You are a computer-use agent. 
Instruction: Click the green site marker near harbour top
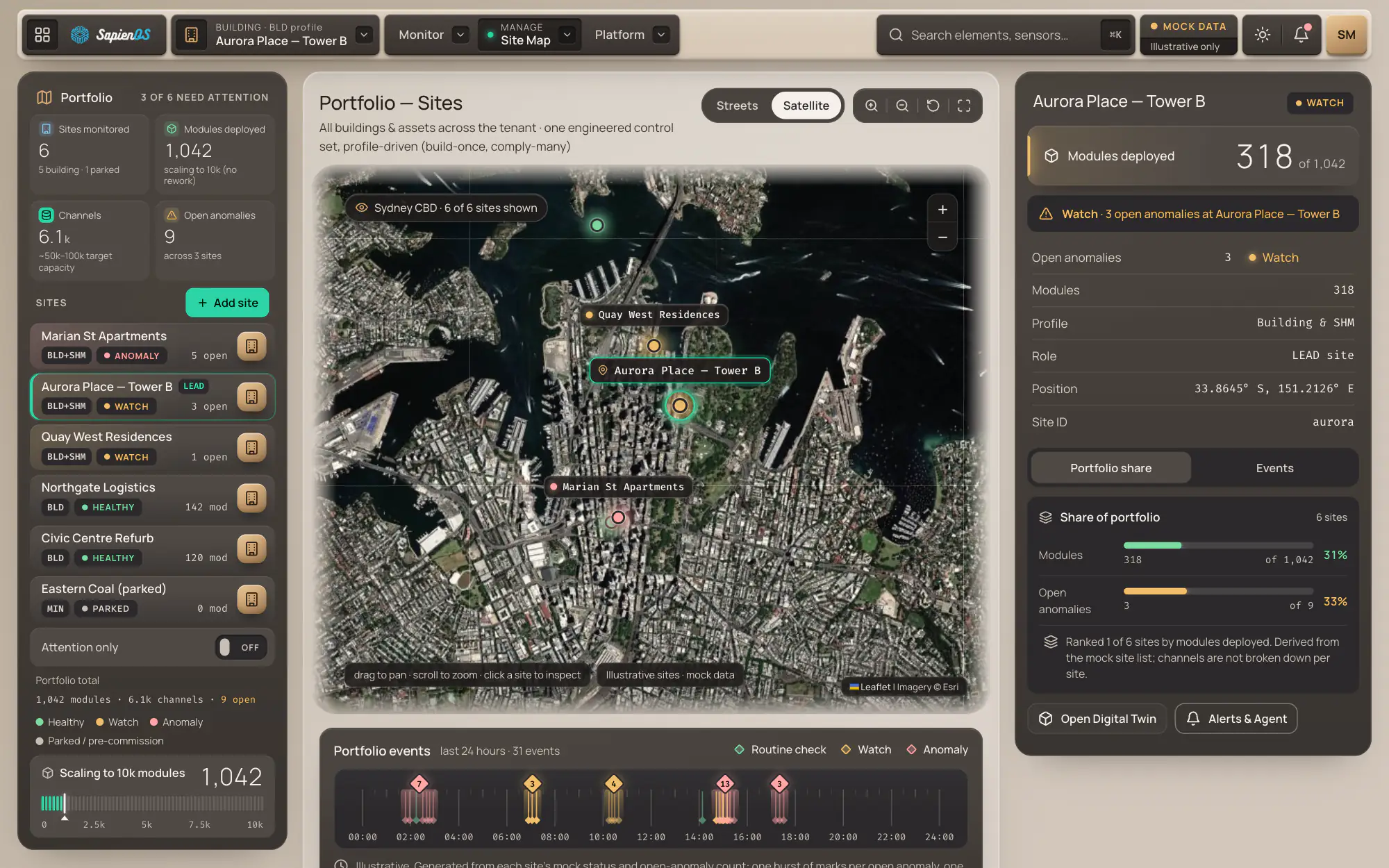pos(597,225)
